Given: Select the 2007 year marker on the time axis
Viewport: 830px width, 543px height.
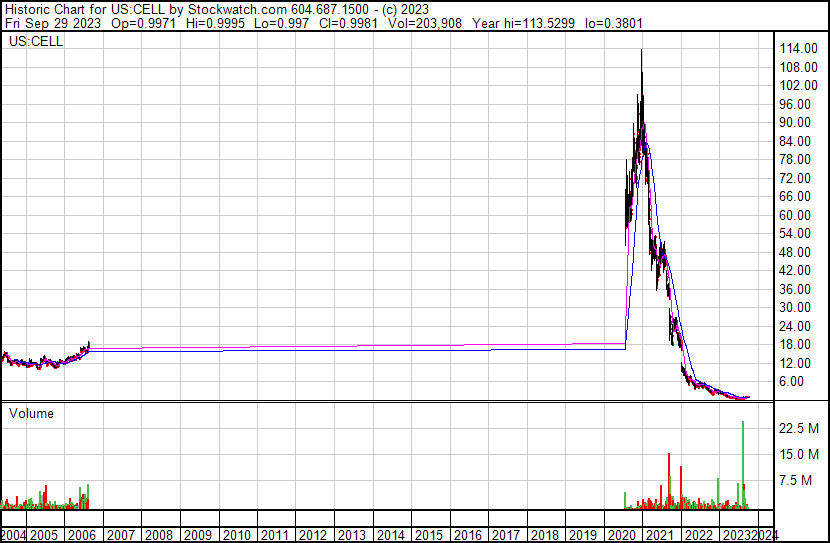Looking at the screenshot, I should 121,535.
